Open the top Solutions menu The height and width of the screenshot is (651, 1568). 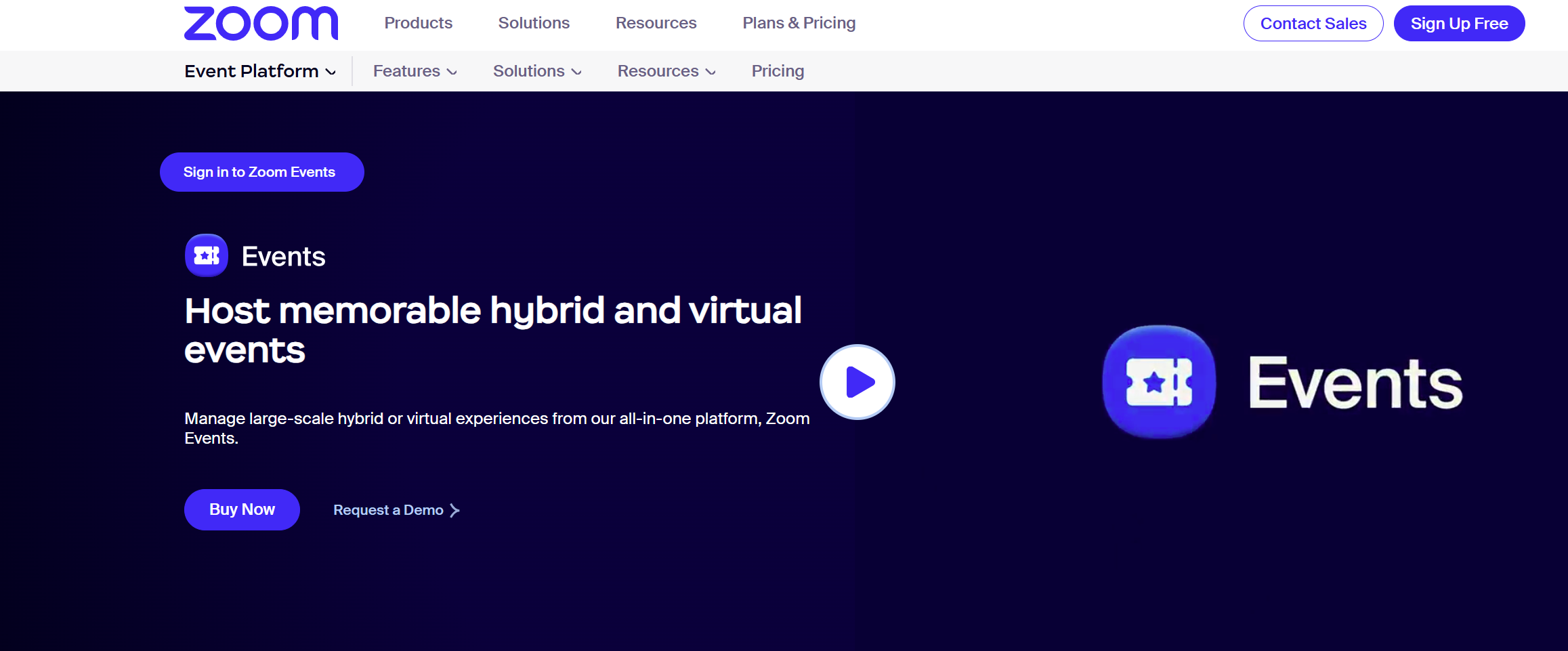[534, 23]
